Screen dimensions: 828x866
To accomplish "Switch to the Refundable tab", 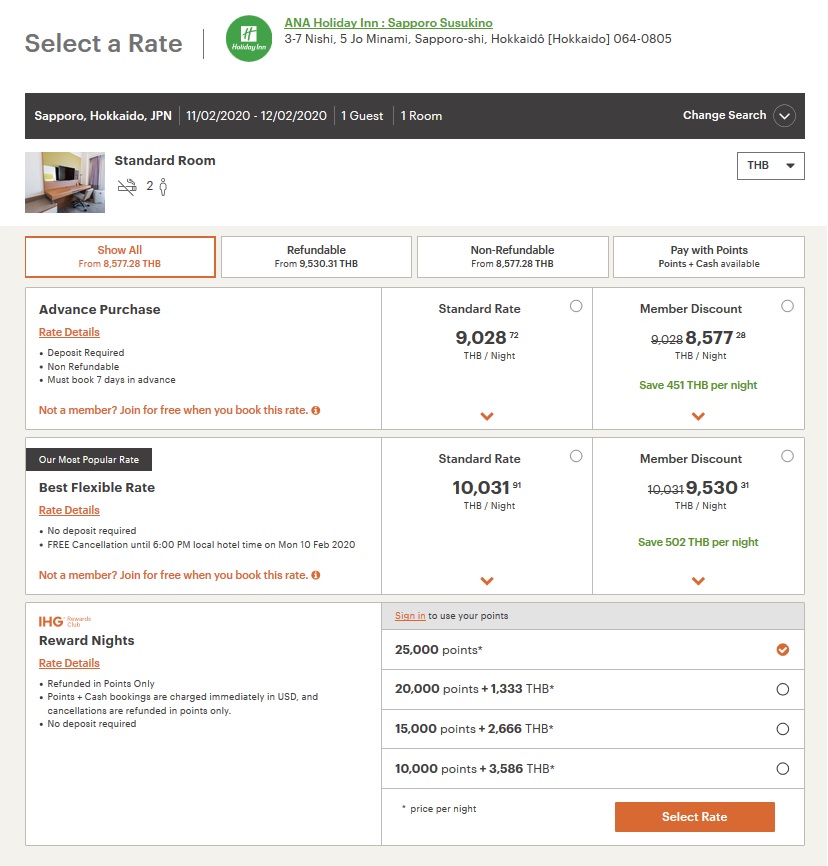I will (x=316, y=257).
